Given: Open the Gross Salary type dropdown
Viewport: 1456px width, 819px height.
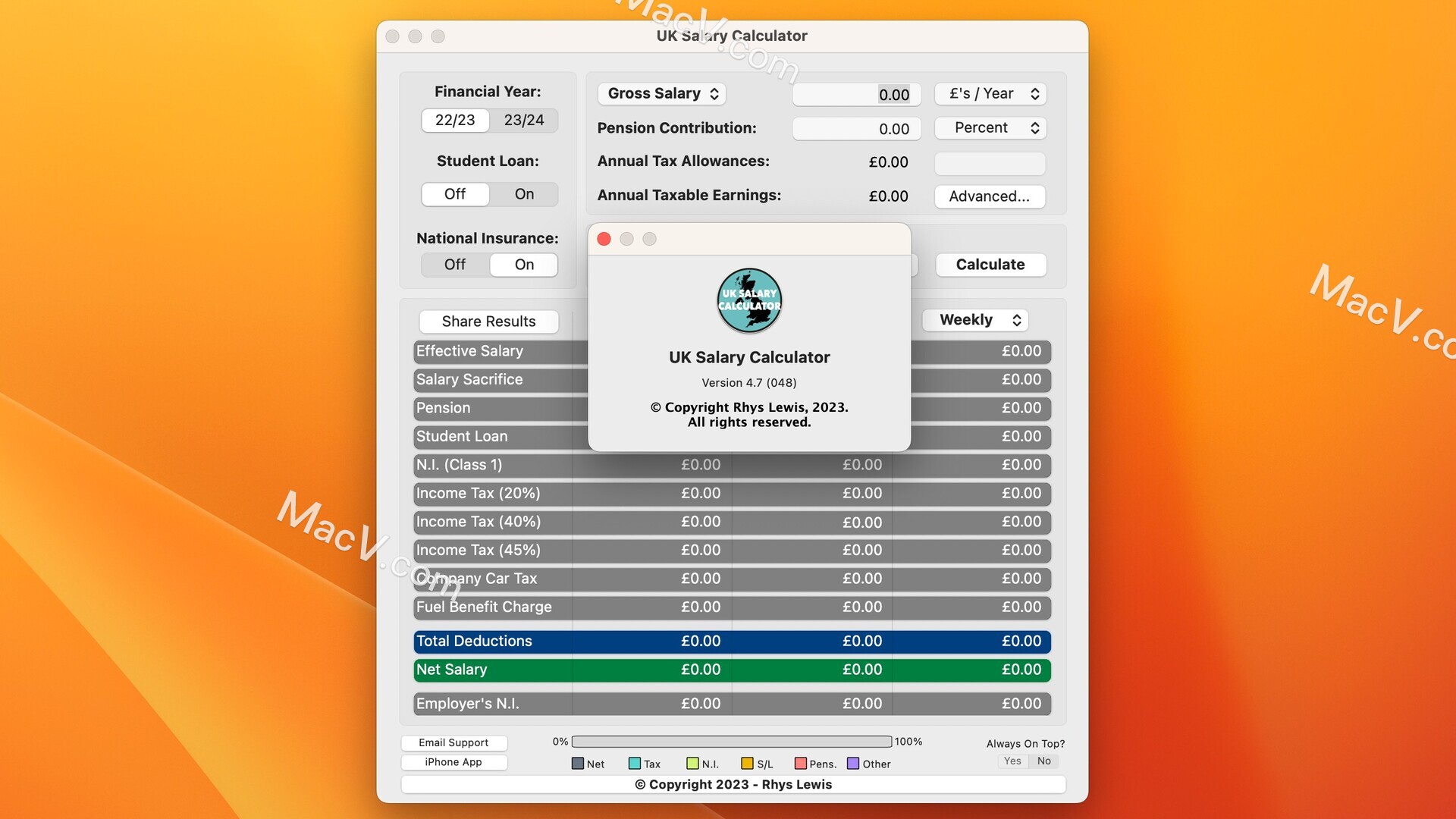Looking at the screenshot, I should pos(662,94).
